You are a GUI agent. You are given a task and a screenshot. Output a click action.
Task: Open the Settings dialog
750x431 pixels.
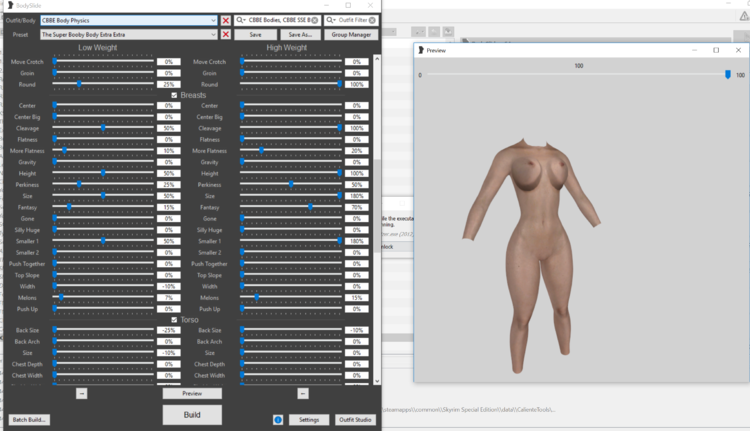[309, 420]
